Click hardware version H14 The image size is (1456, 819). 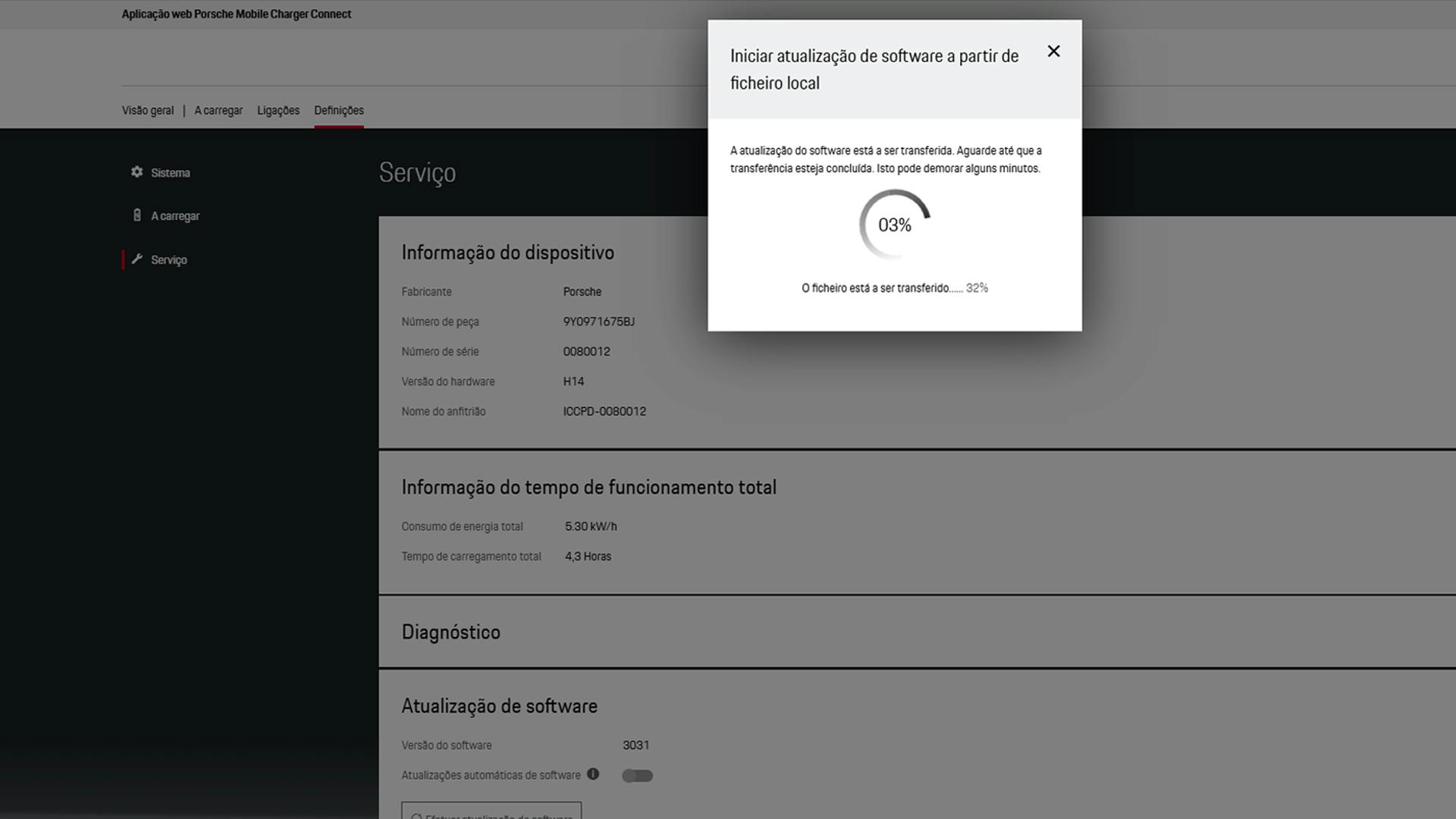[573, 381]
